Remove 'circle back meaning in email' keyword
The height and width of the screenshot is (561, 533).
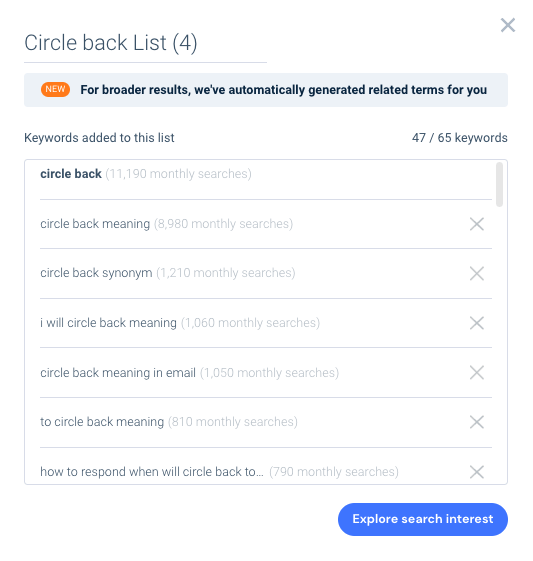point(476,373)
